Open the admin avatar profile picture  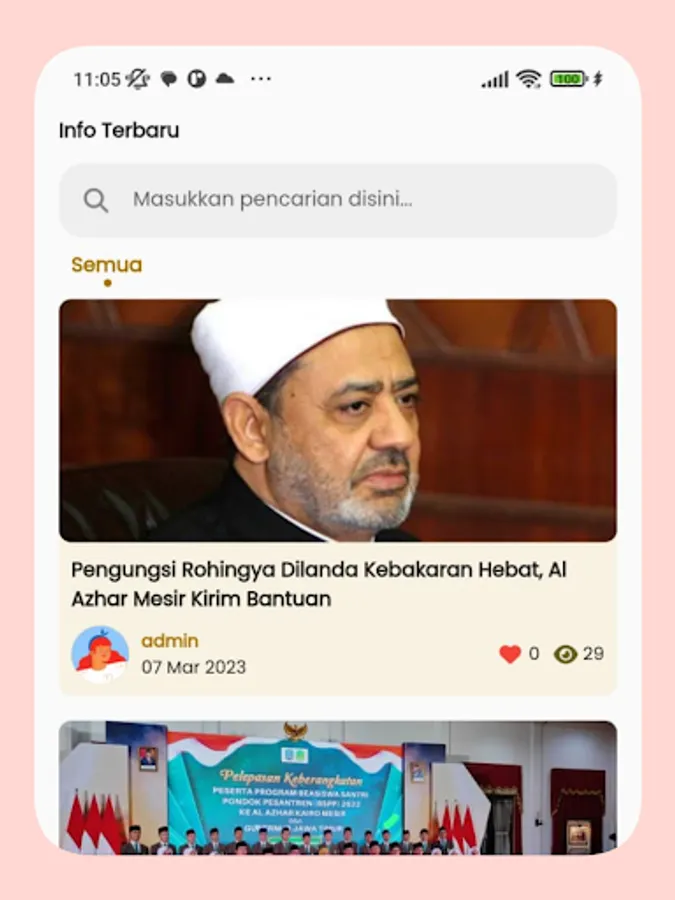pyautogui.click(x=100, y=654)
